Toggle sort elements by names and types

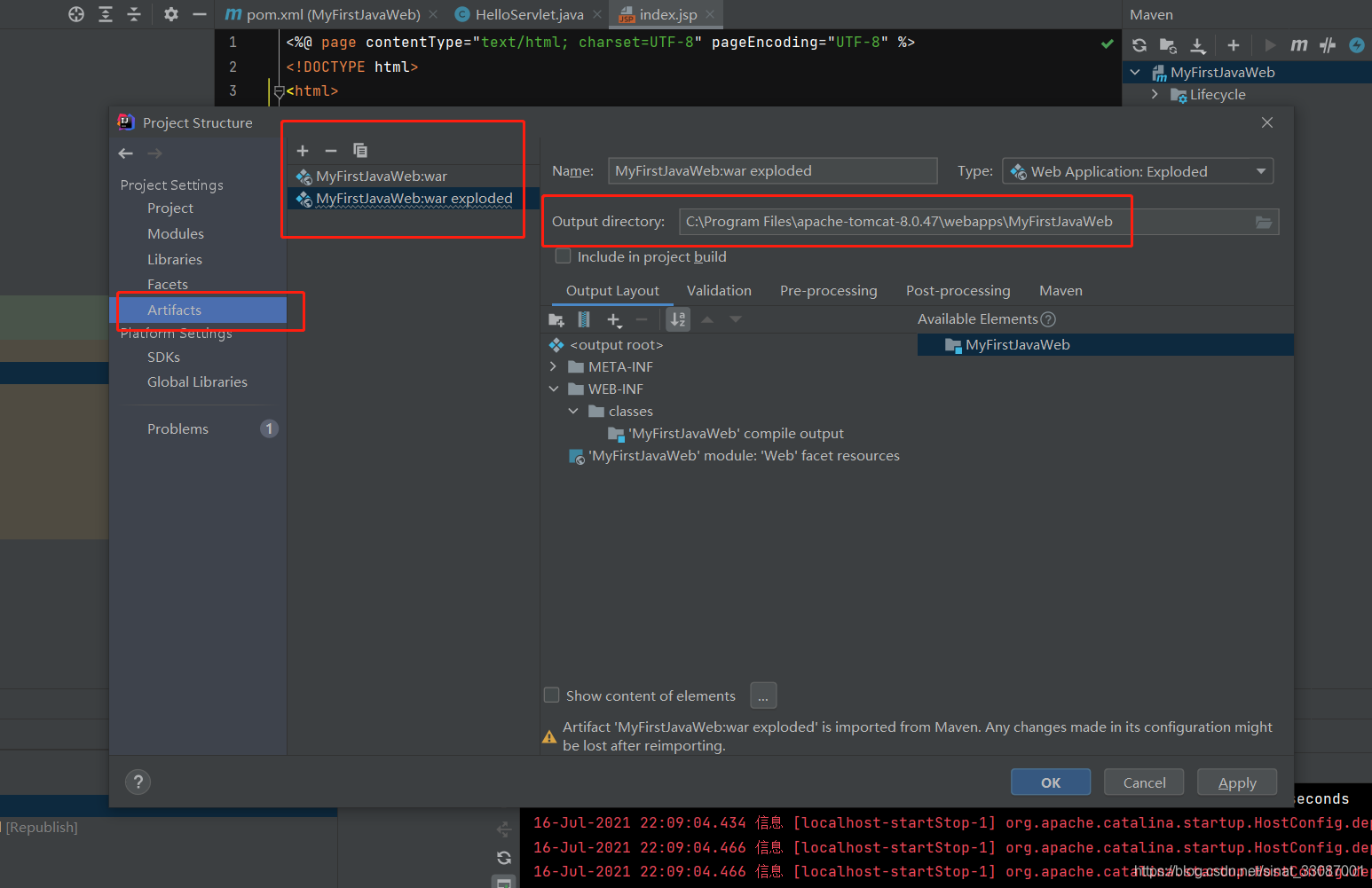click(x=678, y=319)
